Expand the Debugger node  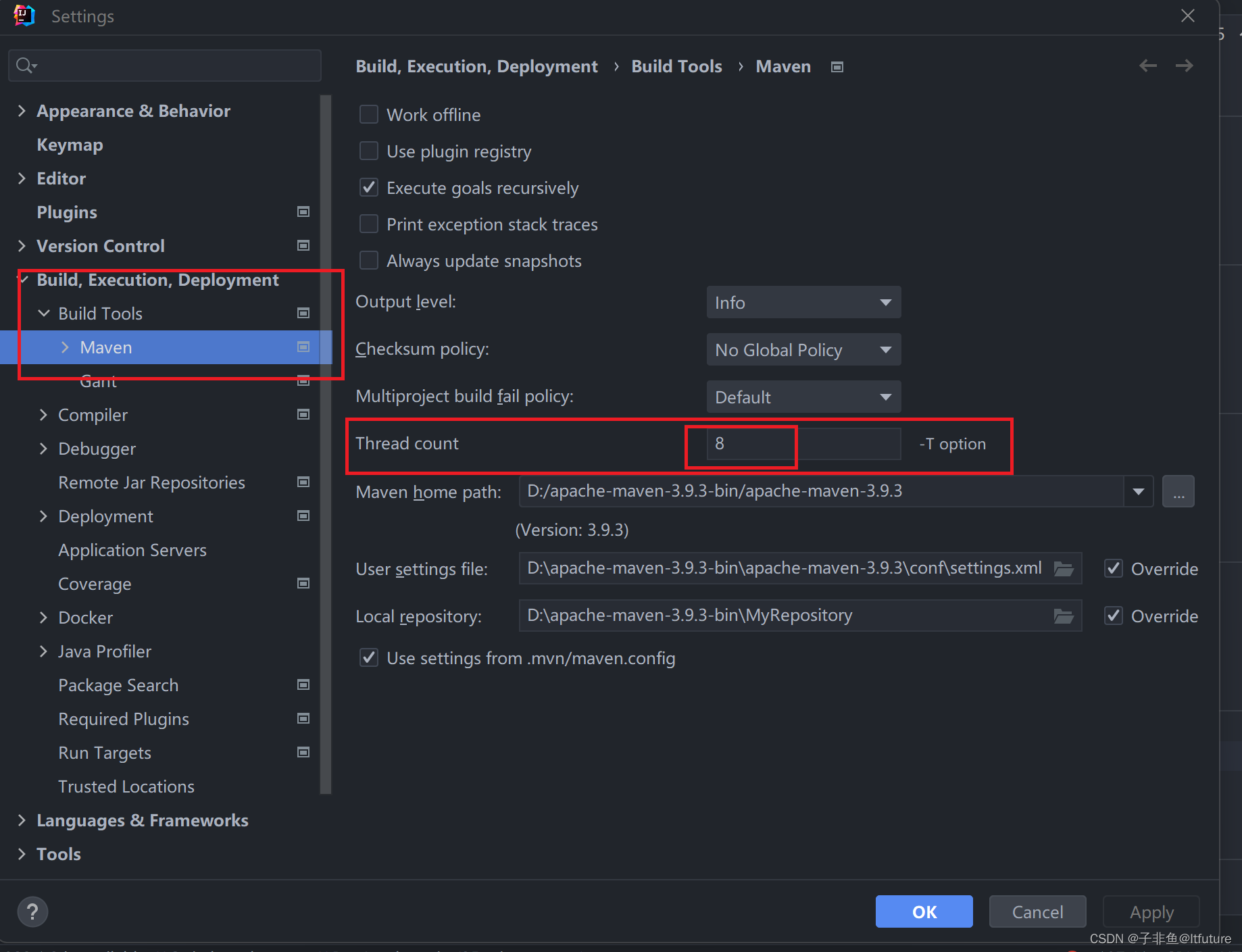tap(44, 449)
